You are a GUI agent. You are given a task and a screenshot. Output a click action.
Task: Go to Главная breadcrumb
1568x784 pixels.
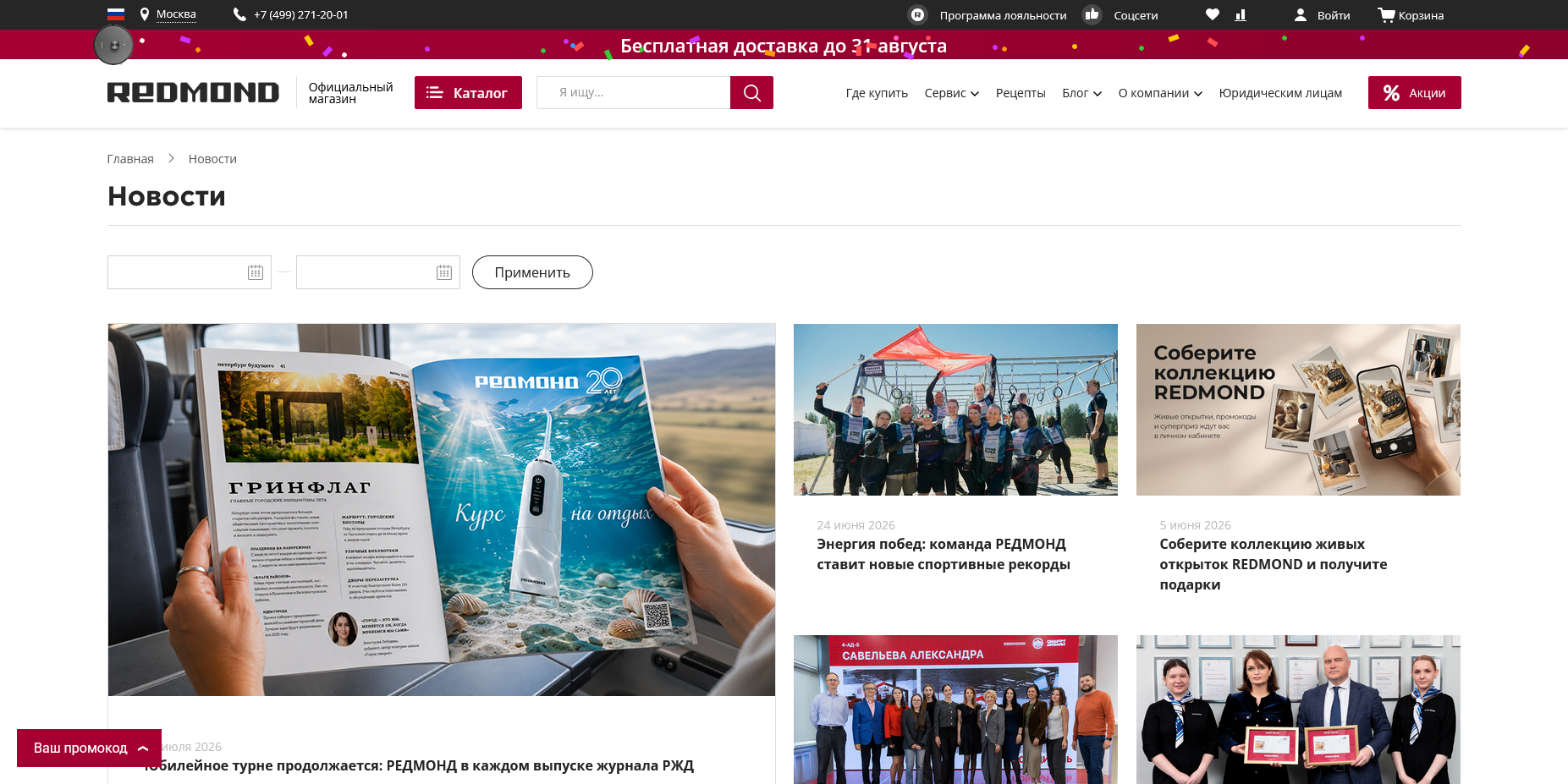(130, 159)
